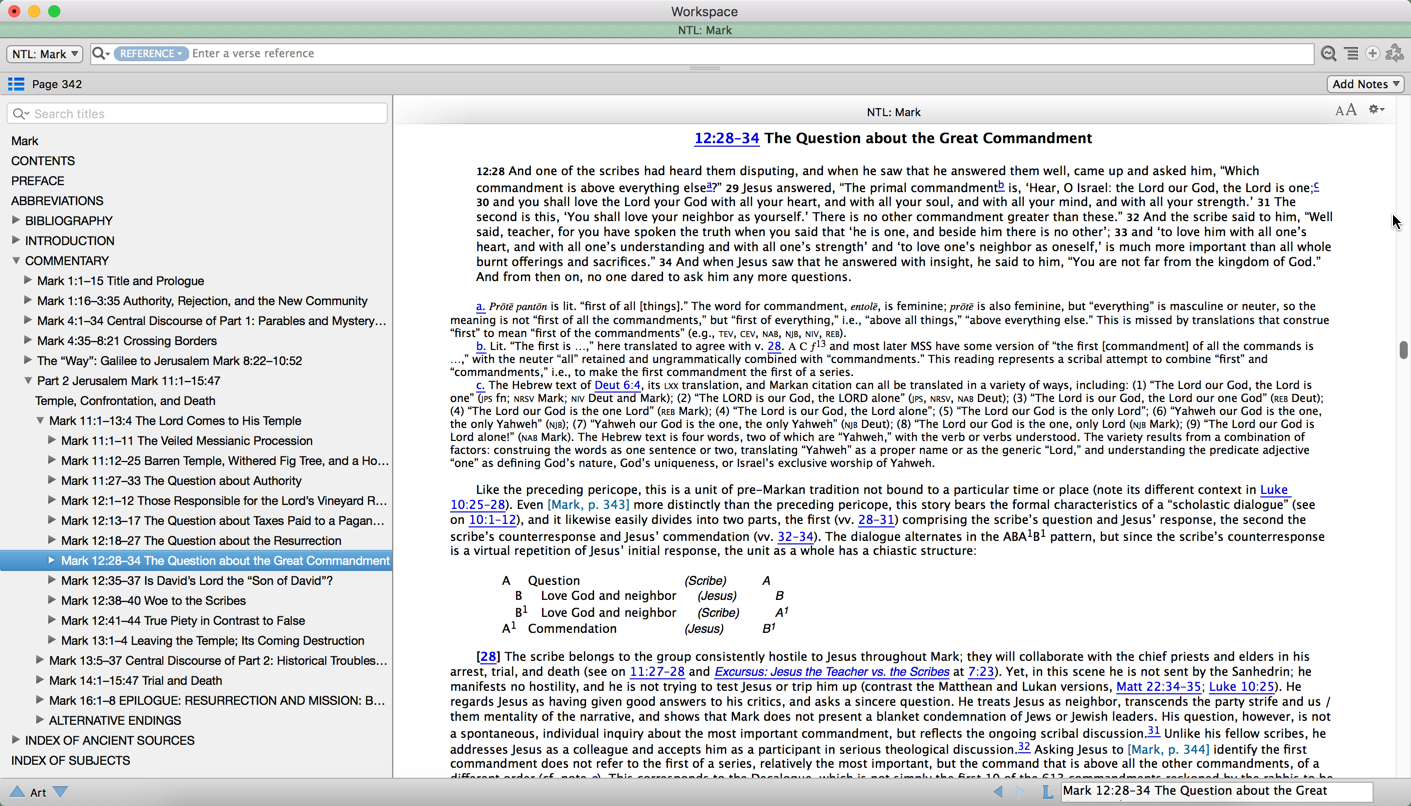Select Mark 12:41–44 True Piety in Contrast
Screen dimensions: 1411x806
click(183, 621)
